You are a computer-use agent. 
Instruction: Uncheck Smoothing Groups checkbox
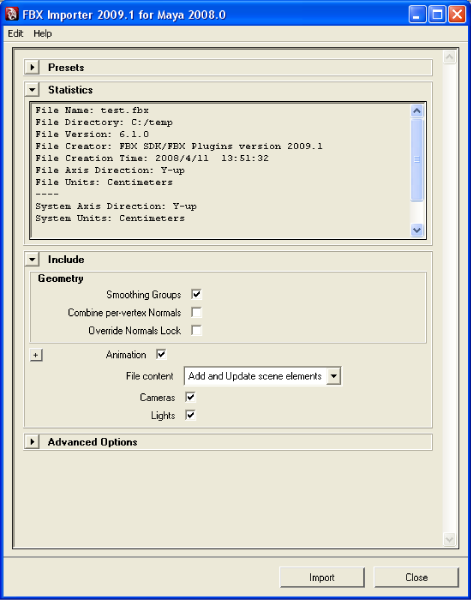196,294
